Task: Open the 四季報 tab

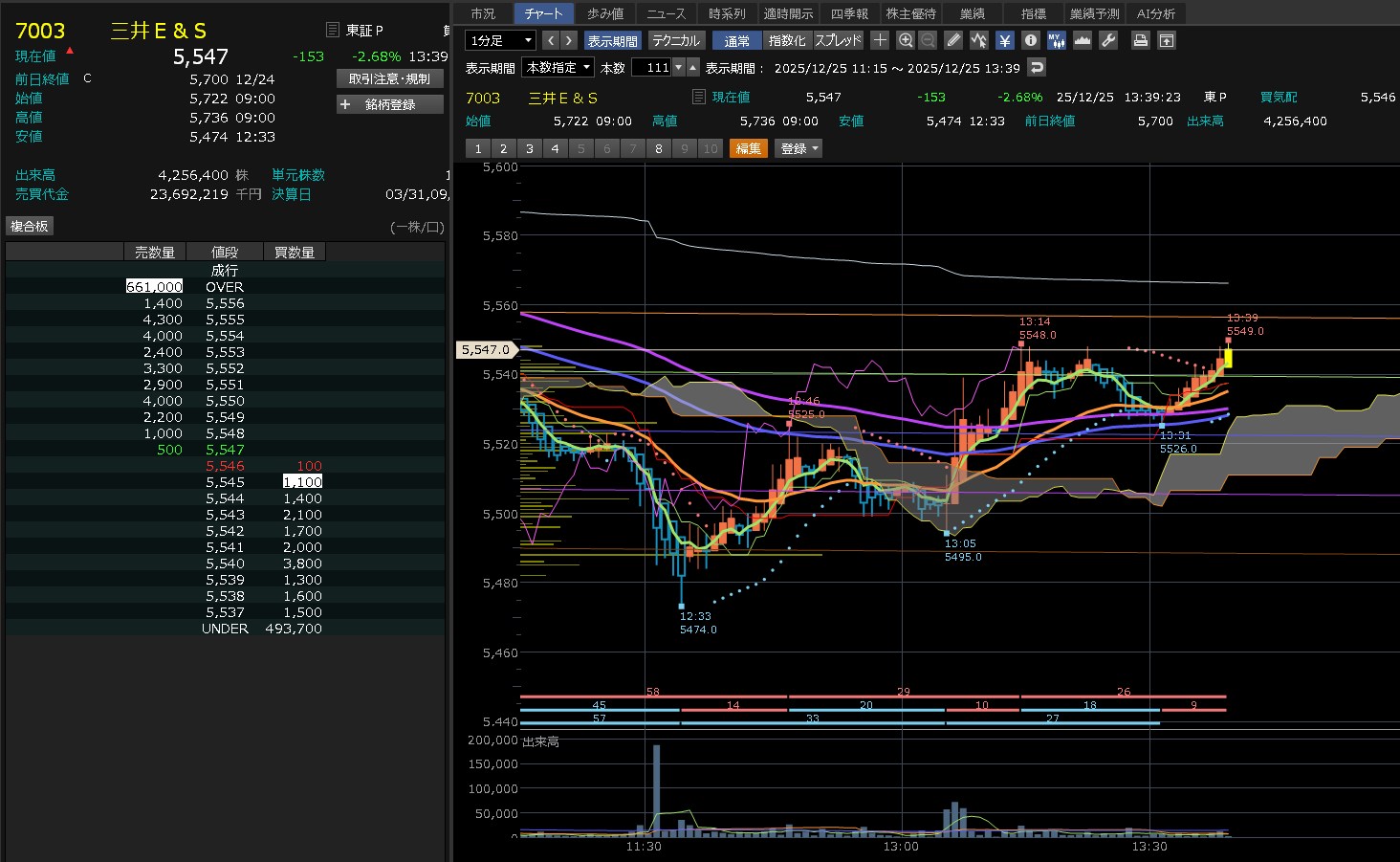Action: pyautogui.click(x=849, y=13)
